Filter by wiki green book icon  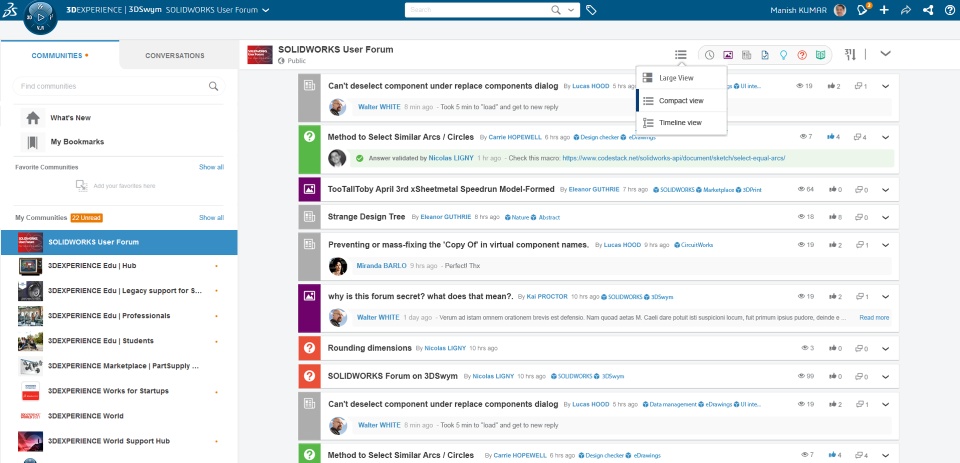click(820, 55)
